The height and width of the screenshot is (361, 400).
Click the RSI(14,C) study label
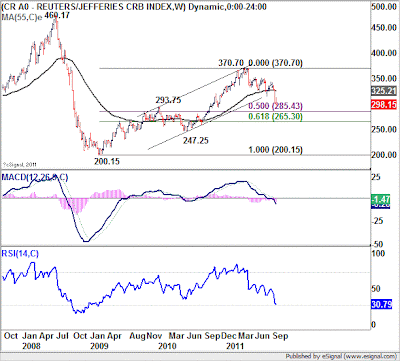tap(20, 254)
